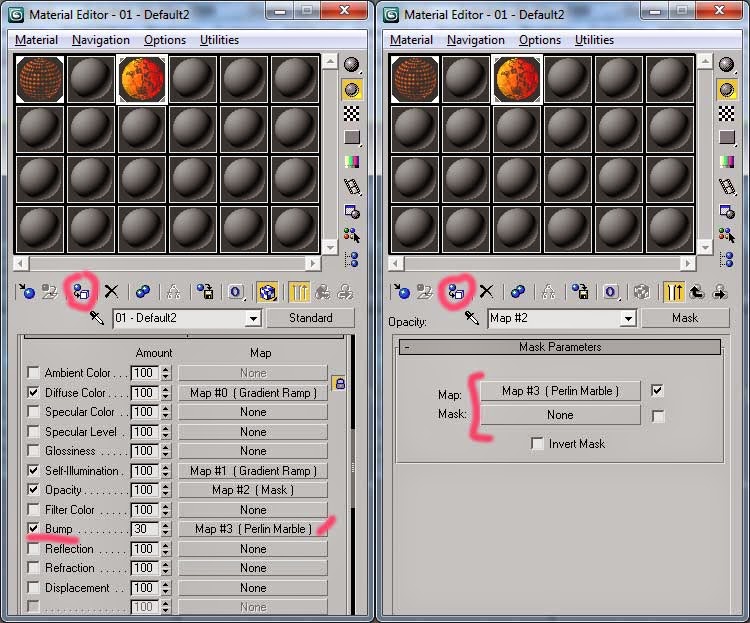750x623 pixels.
Task: Pick map eyedropper in right editor
Action: (x=472, y=318)
